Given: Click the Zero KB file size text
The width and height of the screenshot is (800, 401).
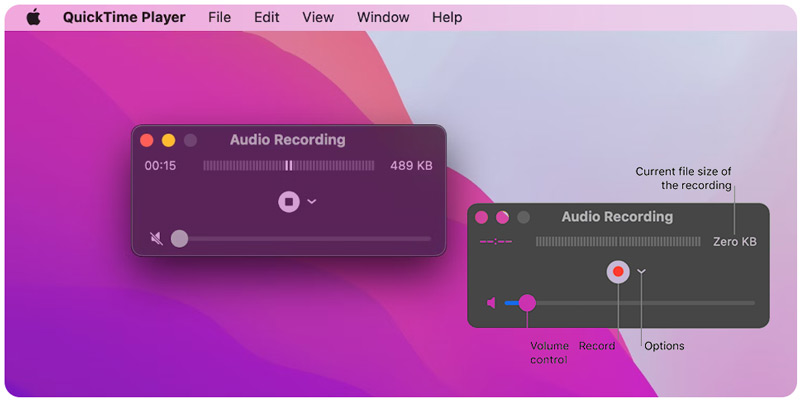Looking at the screenshot, I should 735,242.
